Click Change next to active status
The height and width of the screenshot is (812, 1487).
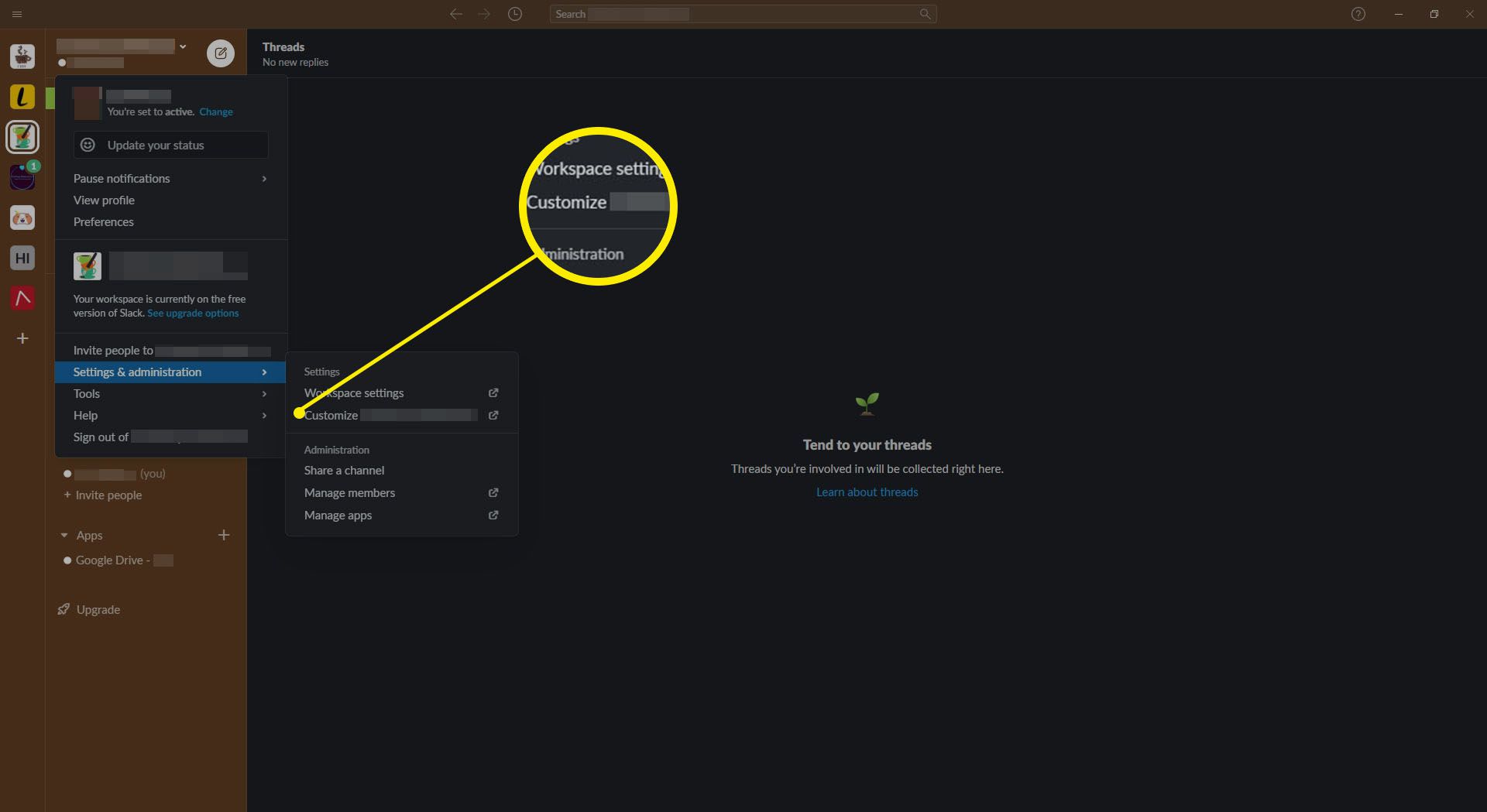point(216,112)
